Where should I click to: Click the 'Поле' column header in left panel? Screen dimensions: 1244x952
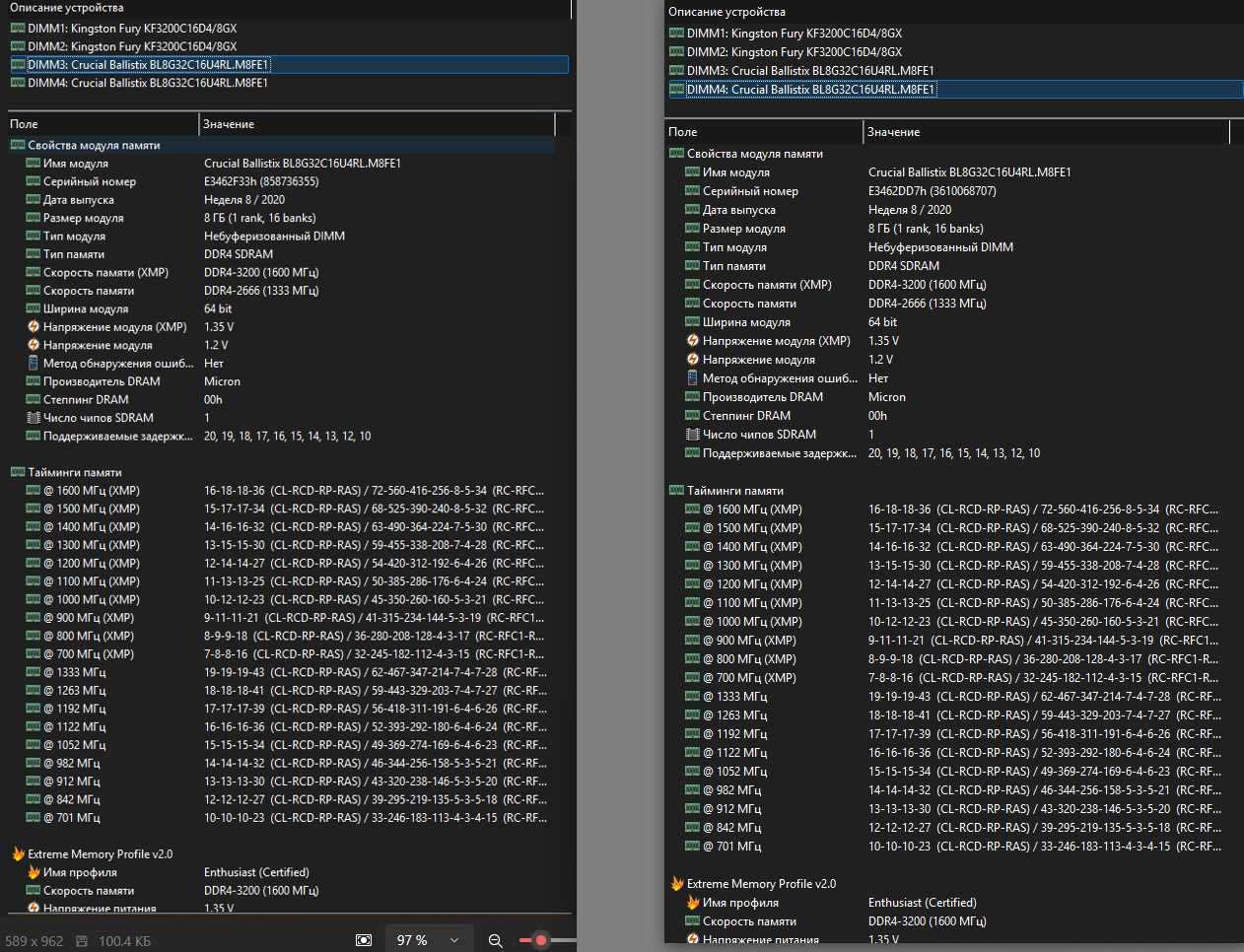[x=104, y=124]
